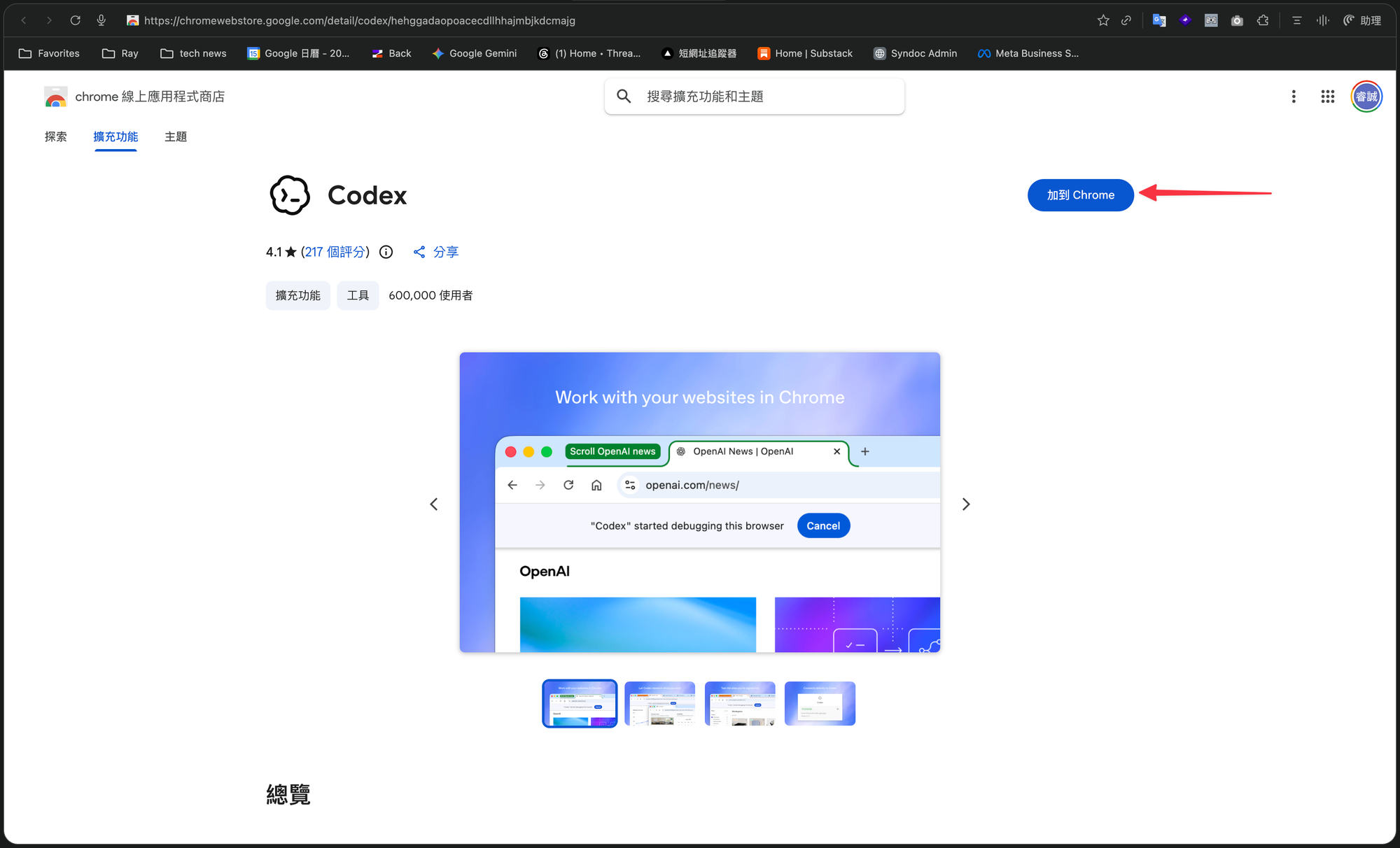Open the 睿誠 account avatar
The height and width of the screenshot is (848, 1400).
pos(1366,97)
